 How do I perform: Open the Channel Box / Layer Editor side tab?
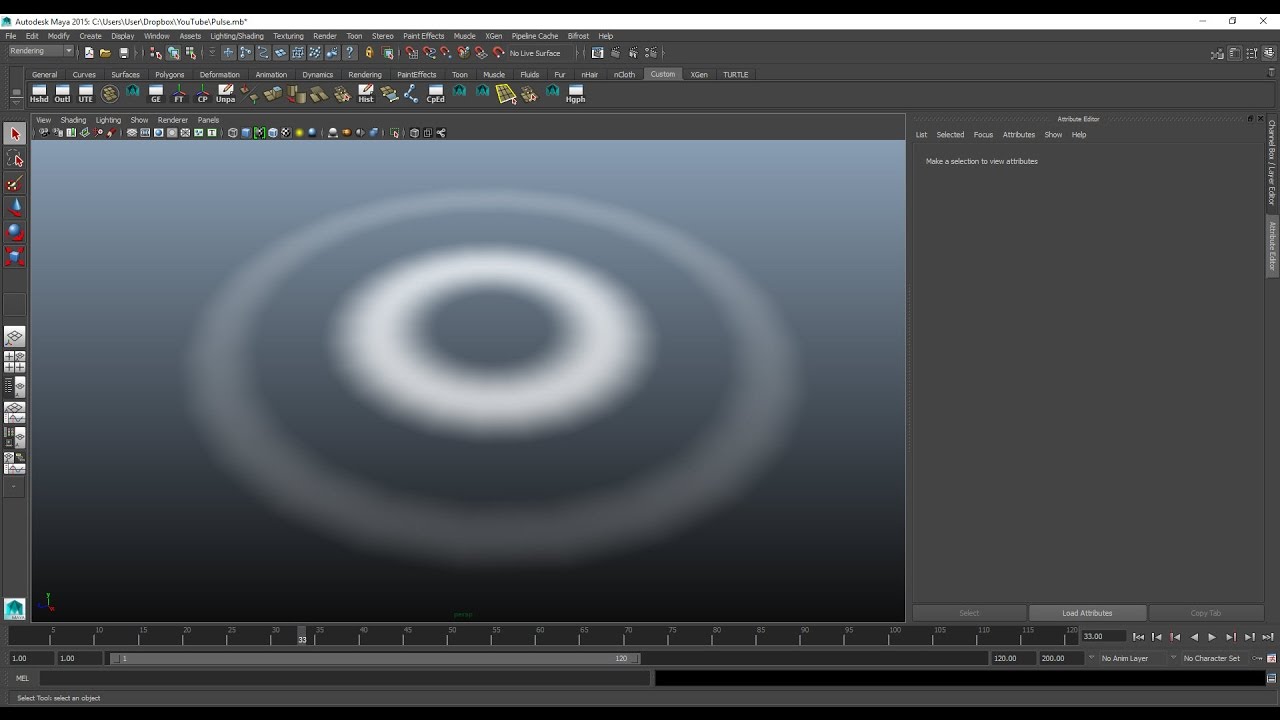(1272, 163)
